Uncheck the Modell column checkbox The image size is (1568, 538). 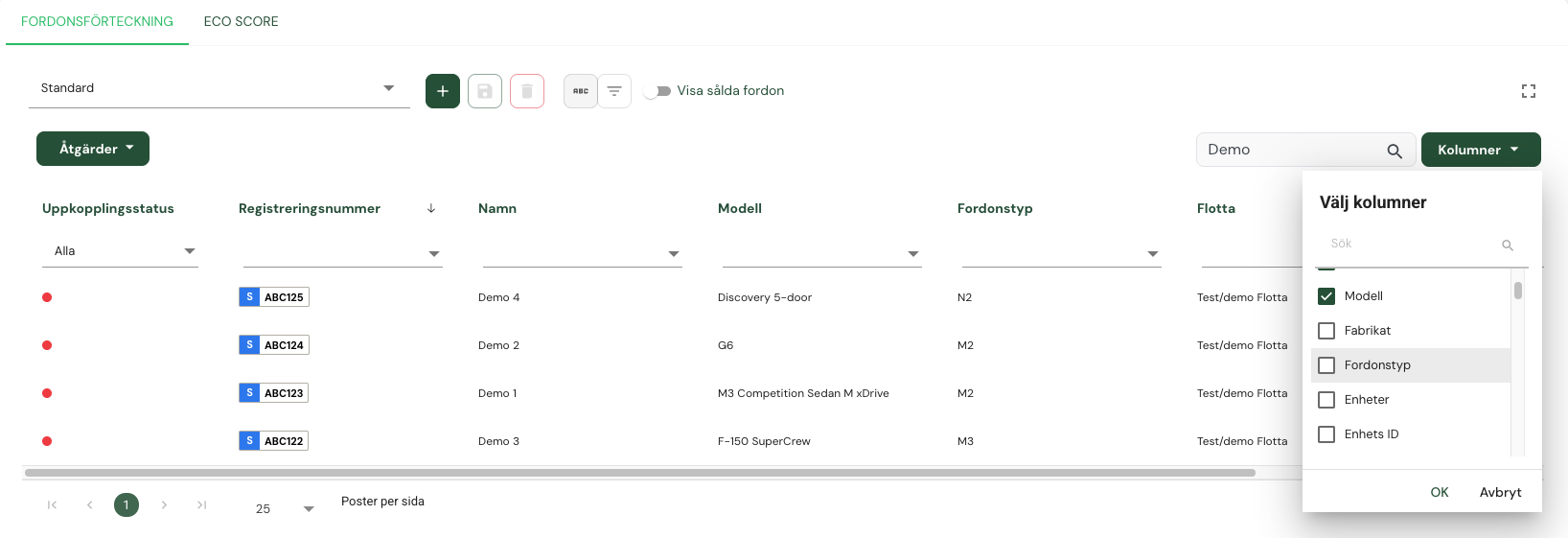click(1326, 296)
